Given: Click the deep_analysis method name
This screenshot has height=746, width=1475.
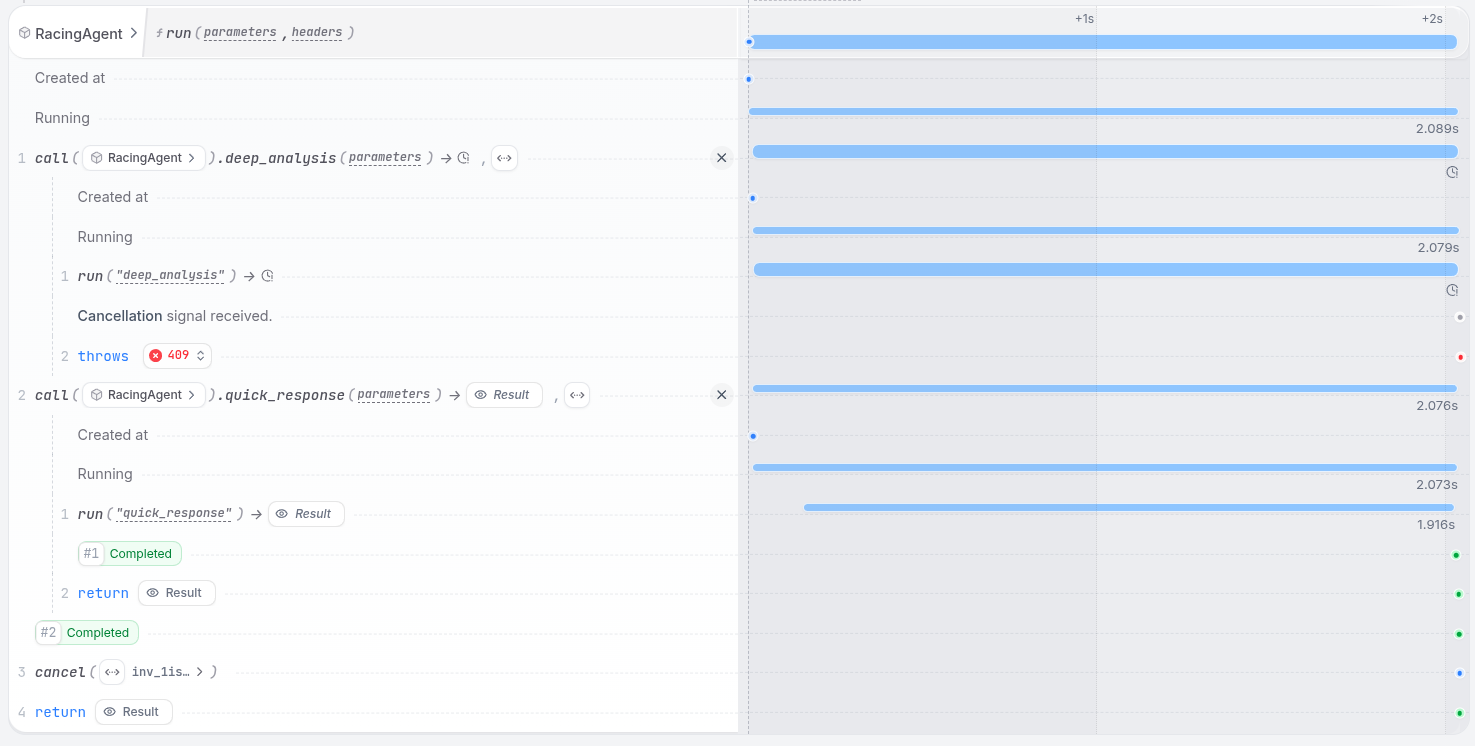Looking at the screenshot, I should [280, 158].
